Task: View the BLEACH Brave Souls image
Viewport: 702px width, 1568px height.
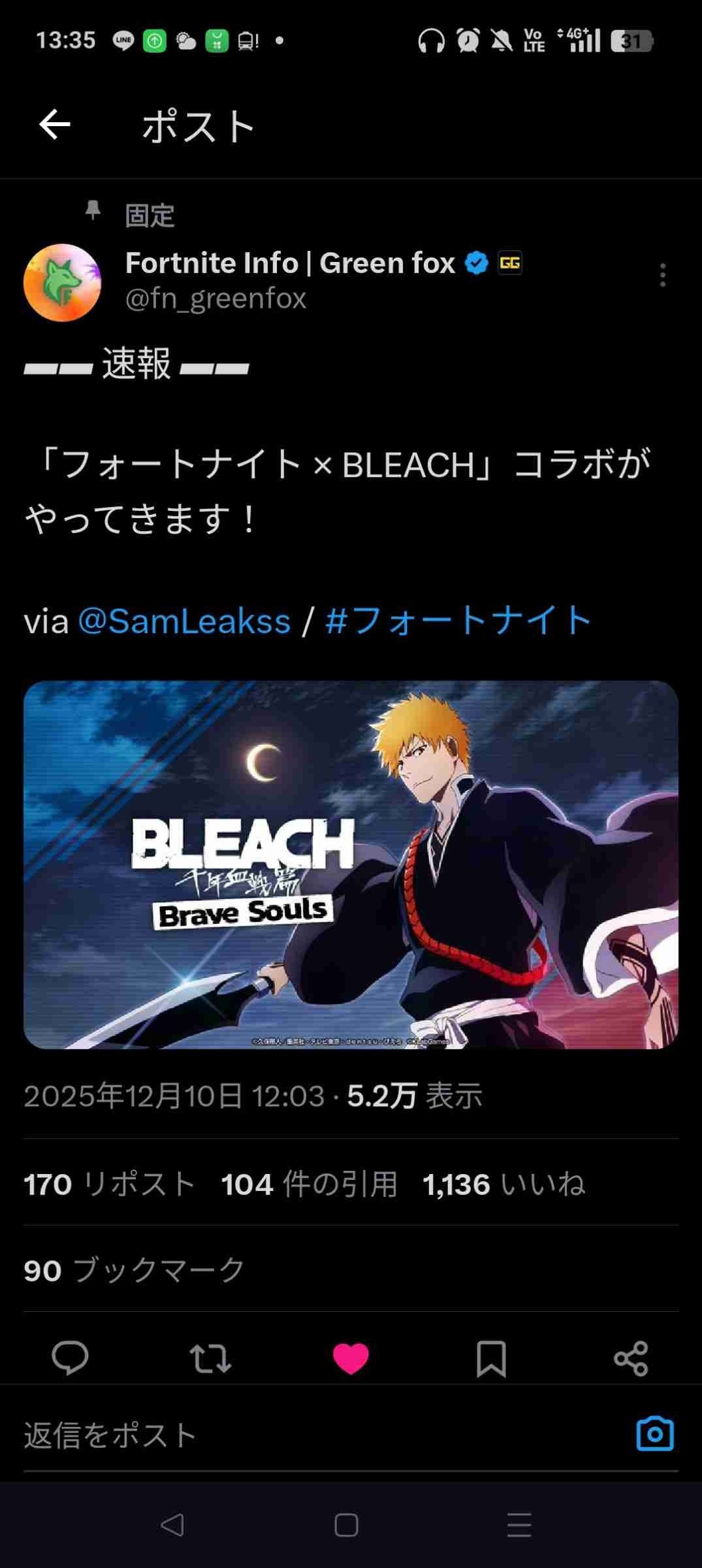Action: tap(351, 864)
